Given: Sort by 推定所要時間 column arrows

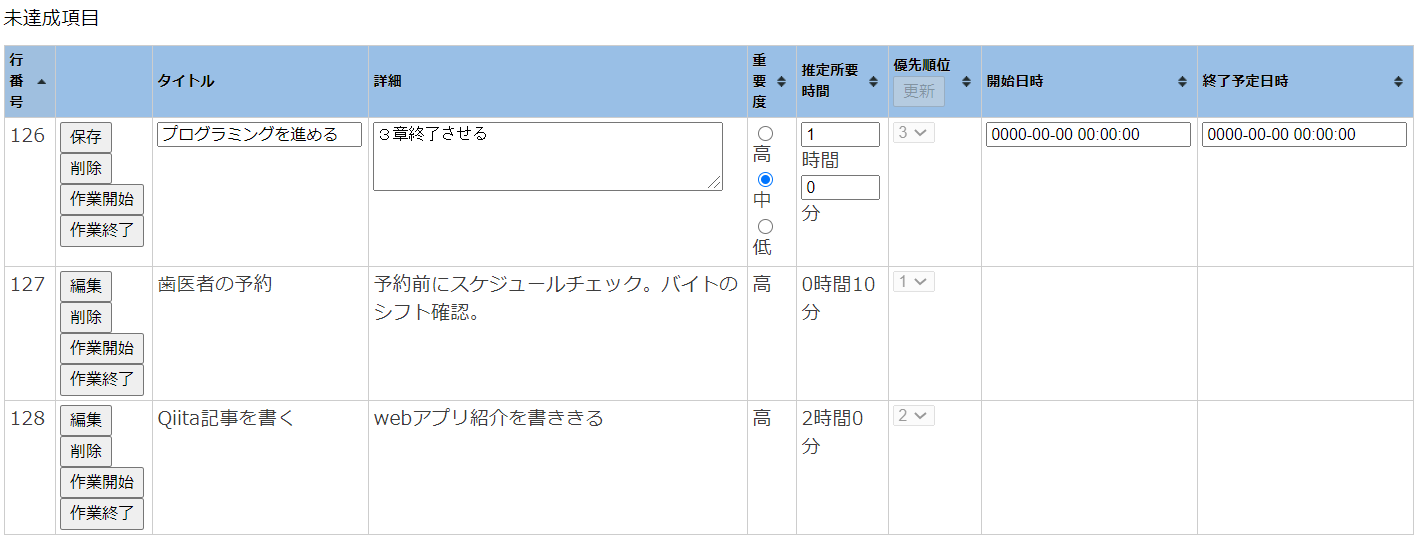Looking at the screenshot, I should point(874,81).
